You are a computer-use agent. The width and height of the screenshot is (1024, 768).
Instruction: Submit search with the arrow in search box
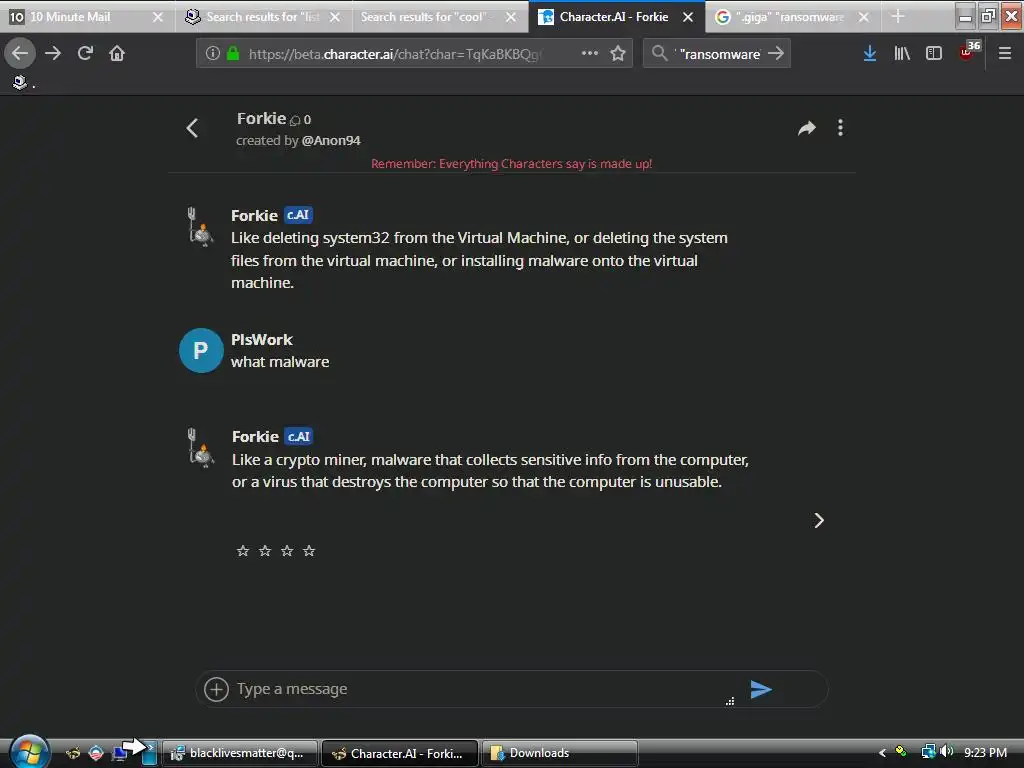tap(775, 53)
